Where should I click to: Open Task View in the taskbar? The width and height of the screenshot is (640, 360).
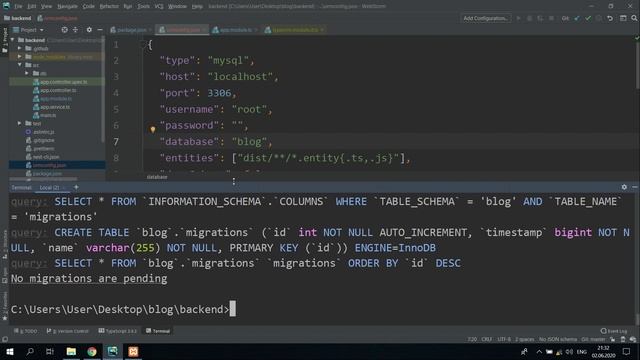[x=50, y=351]
